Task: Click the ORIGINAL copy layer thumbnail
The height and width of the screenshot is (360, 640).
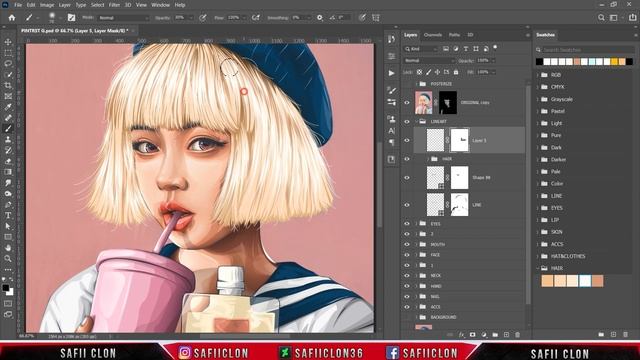Action: coord(423,102)
